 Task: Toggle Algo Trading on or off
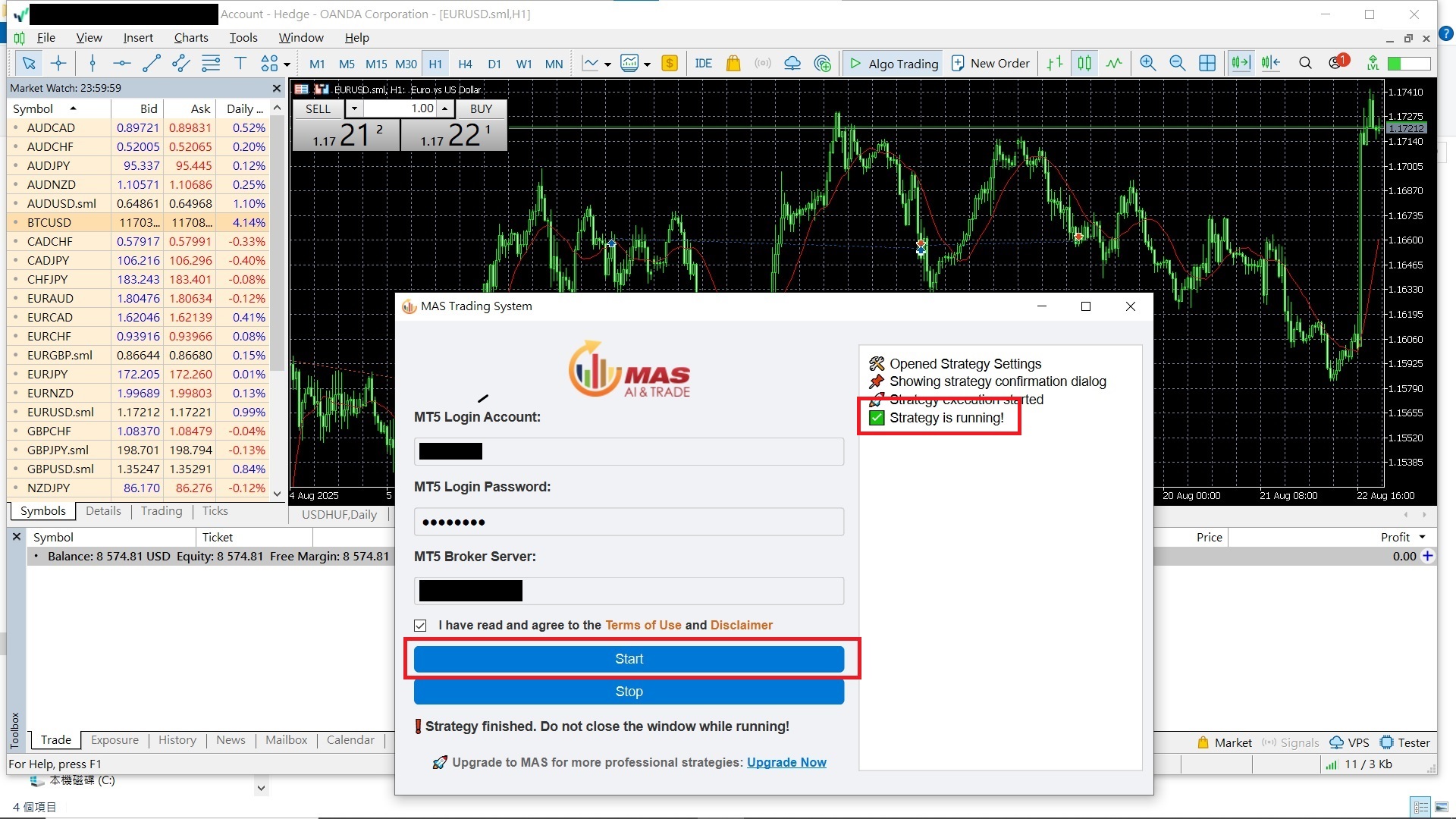(893, 63)
